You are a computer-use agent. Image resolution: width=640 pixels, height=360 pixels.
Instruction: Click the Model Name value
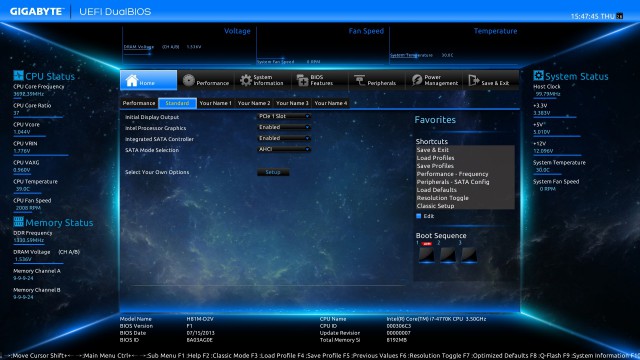pyautogui.click(x=200, y=319)
